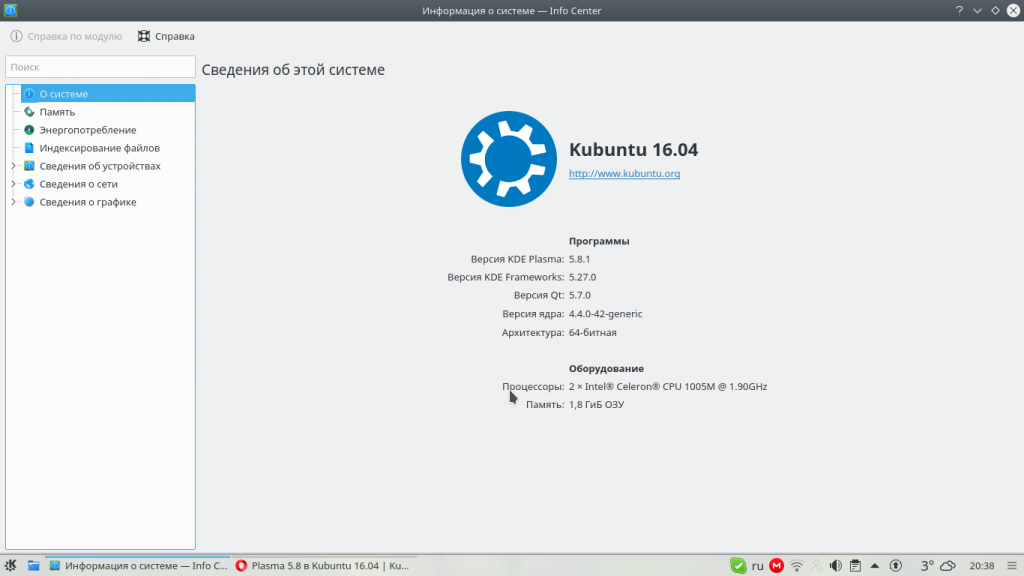Open the KDE application launcher menu
Screen dimensions: 1024x576
(10, 566)
